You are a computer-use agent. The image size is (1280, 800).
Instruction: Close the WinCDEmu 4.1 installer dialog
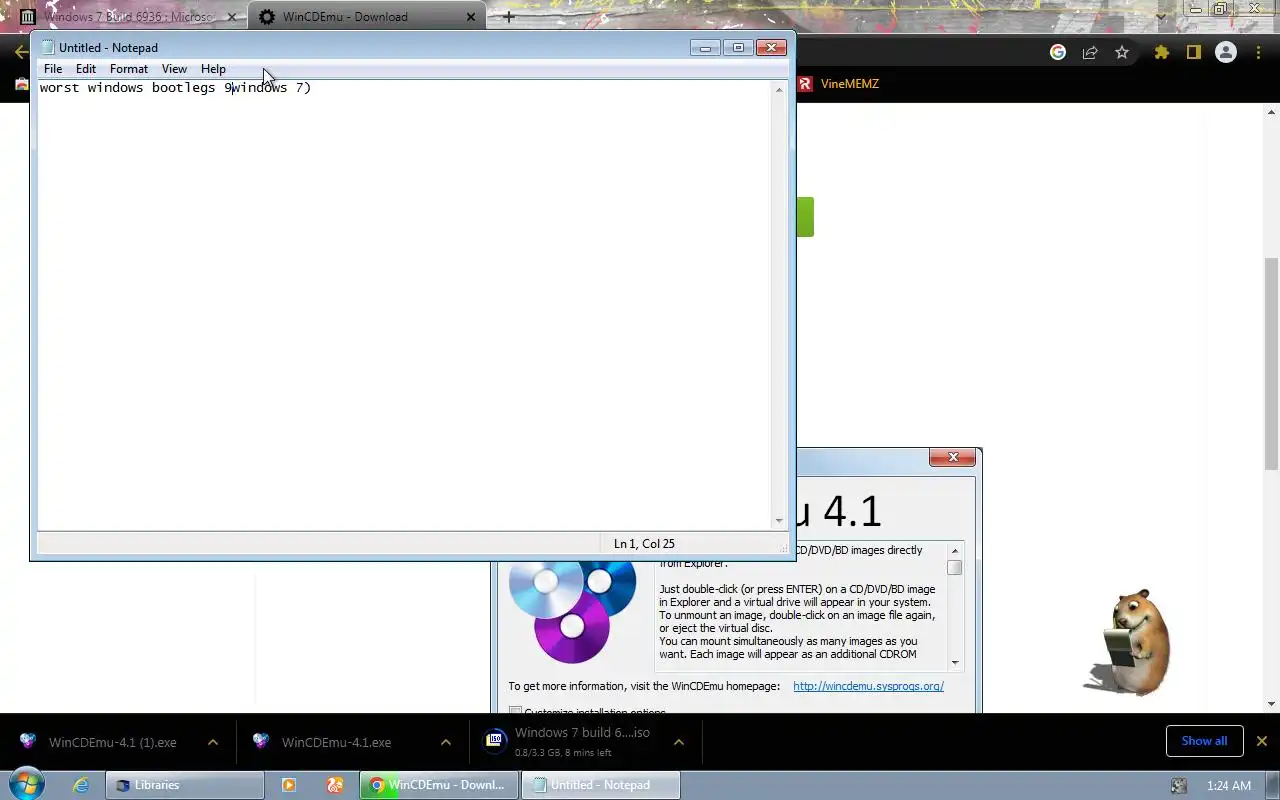(x=953, y=457)
